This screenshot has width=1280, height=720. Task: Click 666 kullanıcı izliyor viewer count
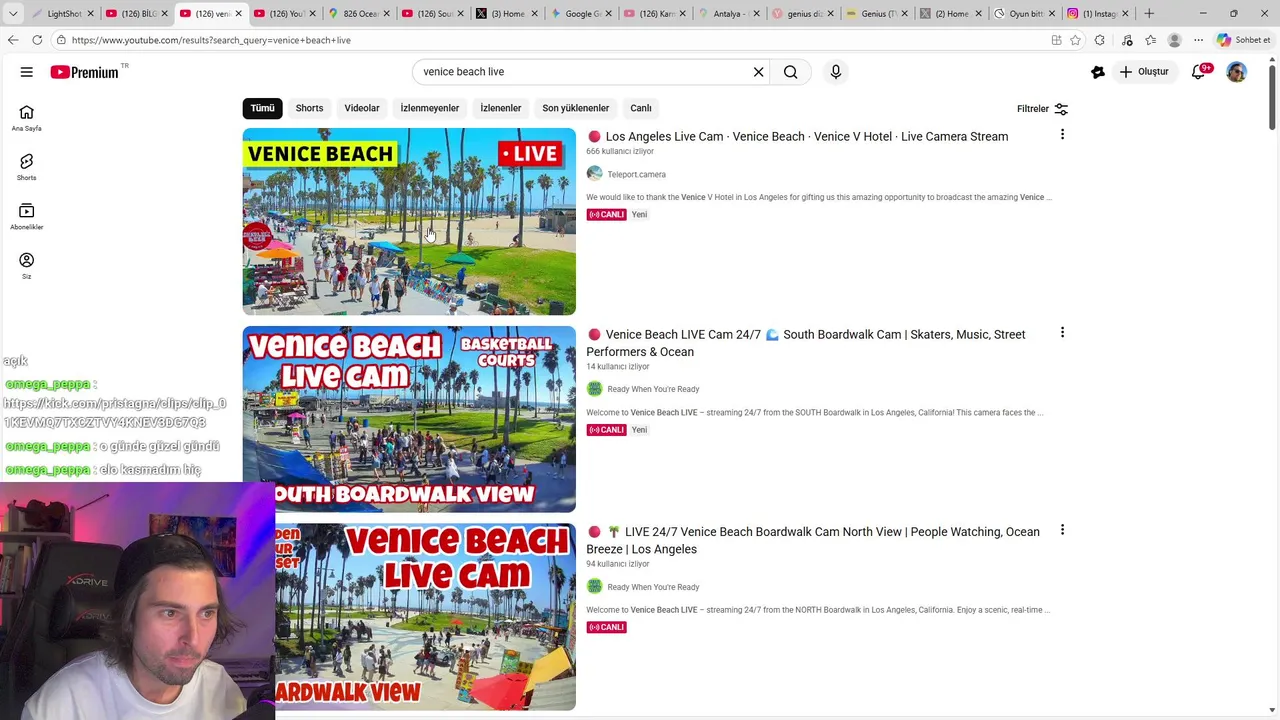click(620, 152)
